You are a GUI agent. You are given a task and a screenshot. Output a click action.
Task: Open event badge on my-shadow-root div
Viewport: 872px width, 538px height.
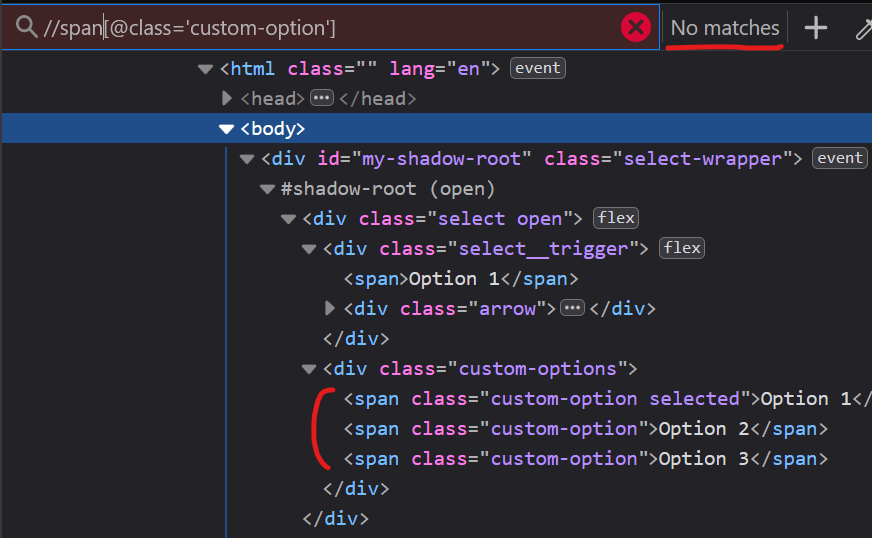(840, 158)
